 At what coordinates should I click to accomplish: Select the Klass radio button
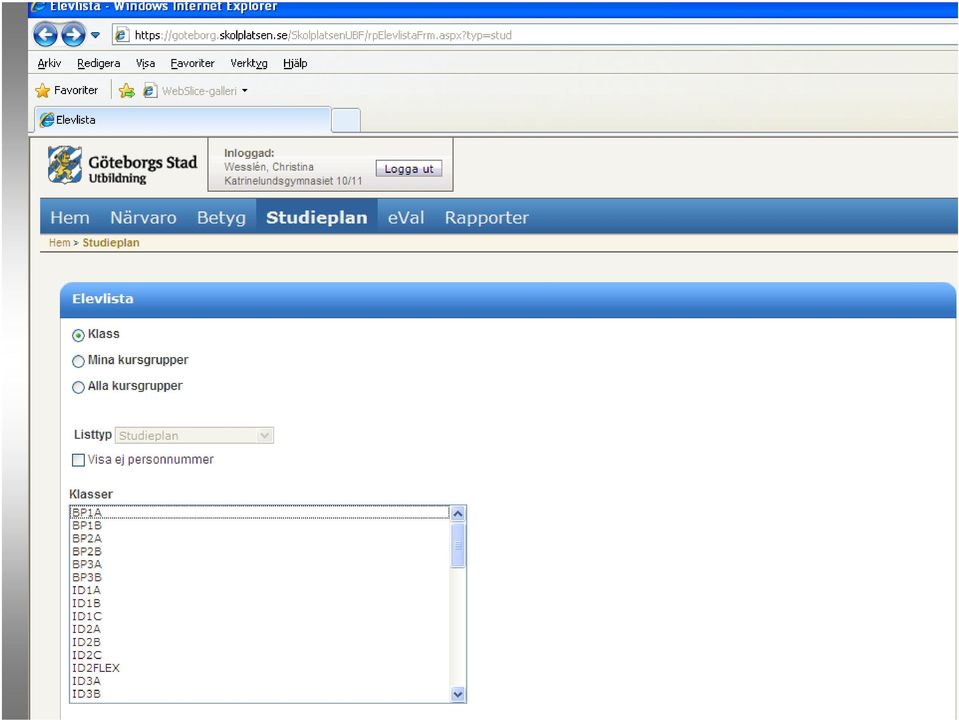pyautogui.click(x=78, y=335)
